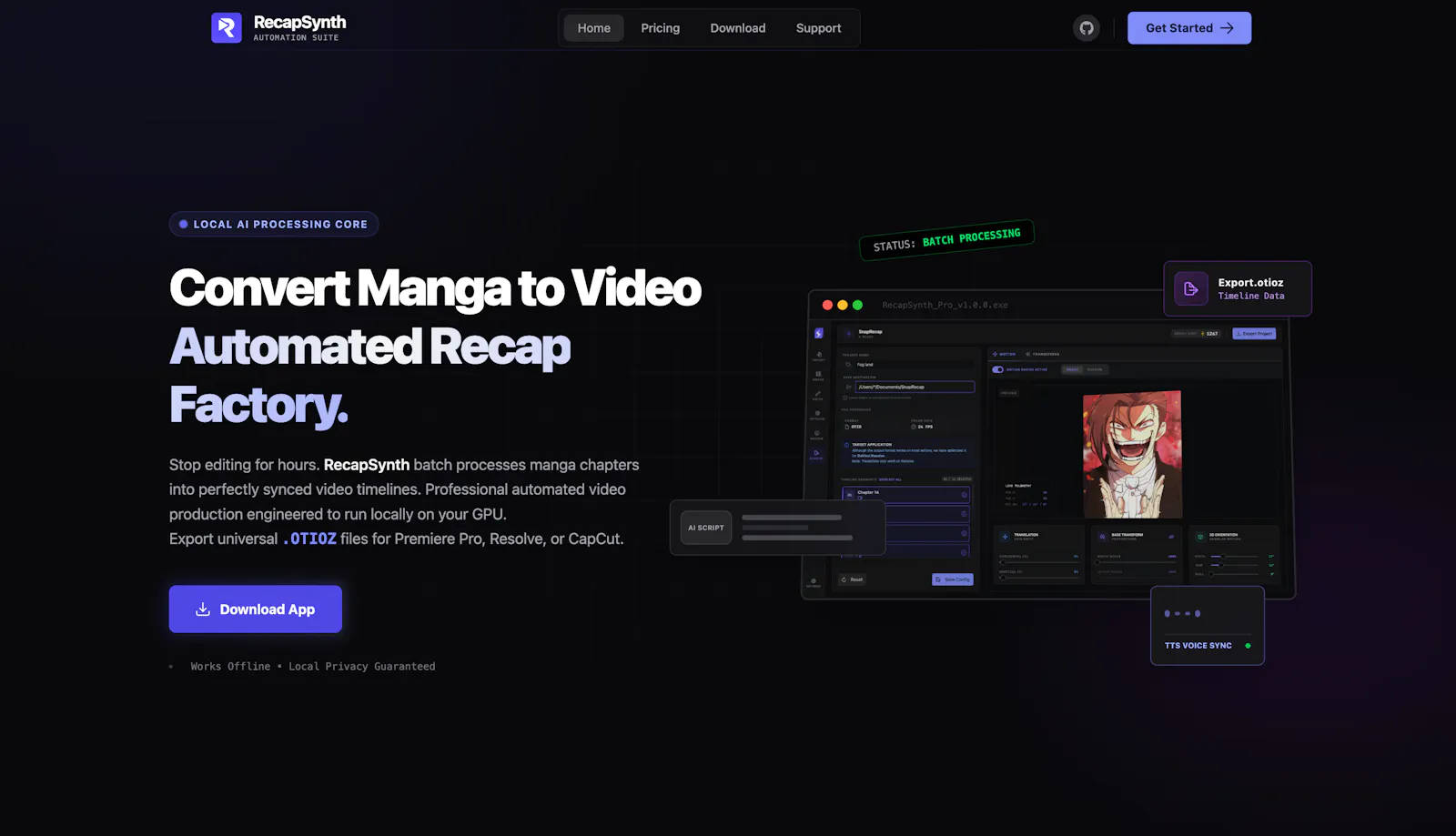Viewport: 1456px width, 836px height.
Task: Click the Get Started button
Action: 1189,28
